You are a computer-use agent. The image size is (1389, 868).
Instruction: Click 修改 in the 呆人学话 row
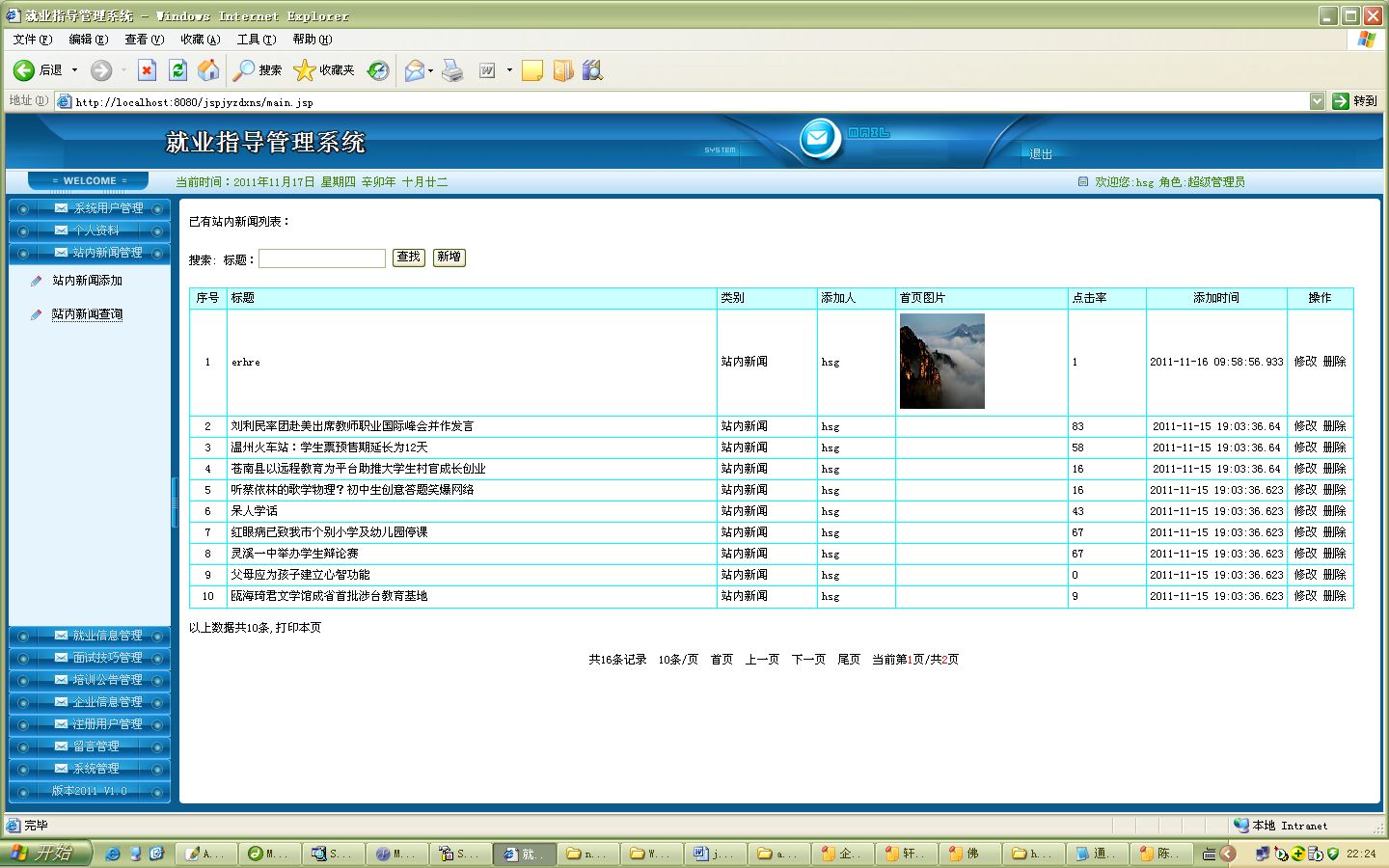point(1305,511)
